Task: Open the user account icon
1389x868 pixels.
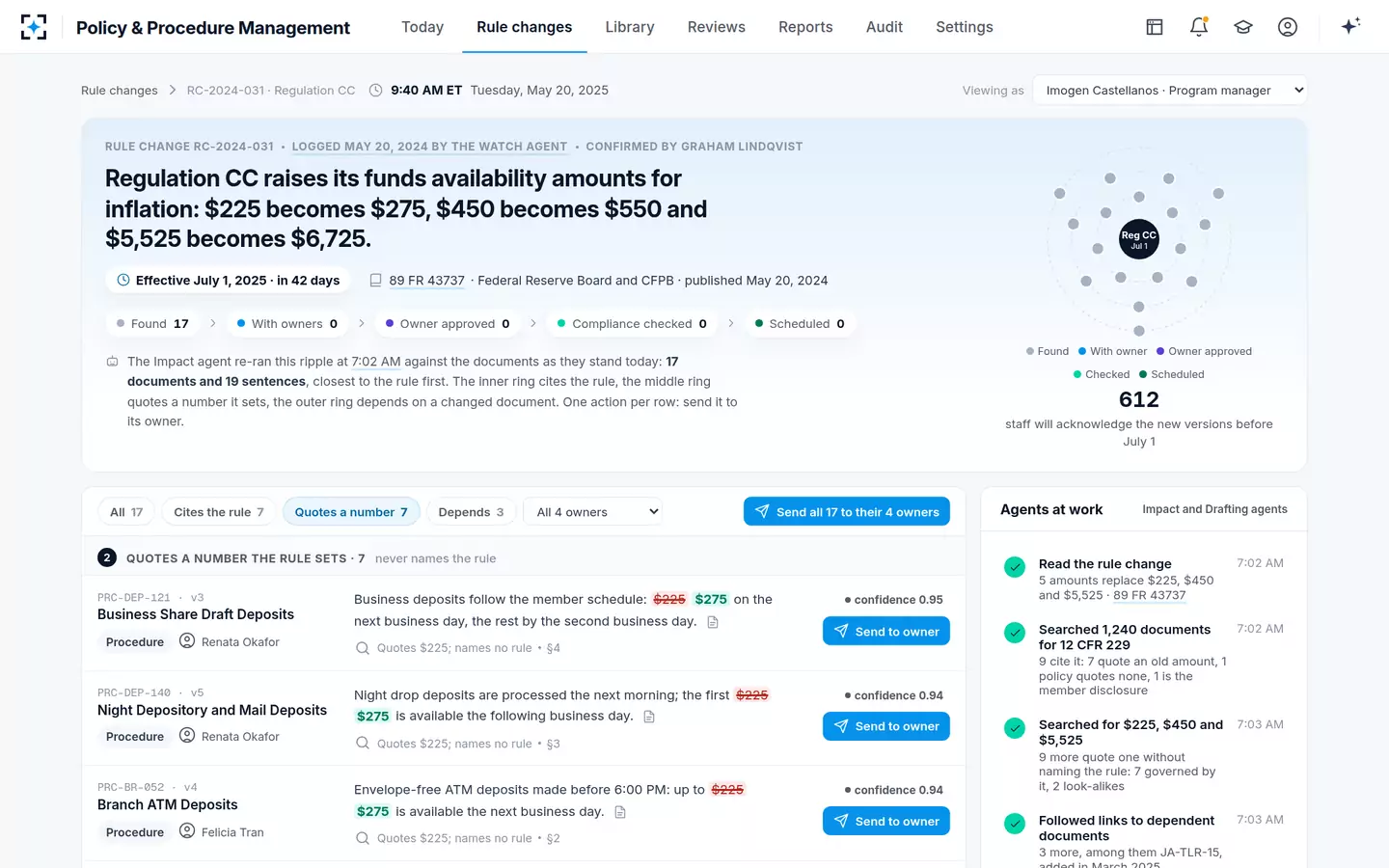Action: (x=1288, y=27)
